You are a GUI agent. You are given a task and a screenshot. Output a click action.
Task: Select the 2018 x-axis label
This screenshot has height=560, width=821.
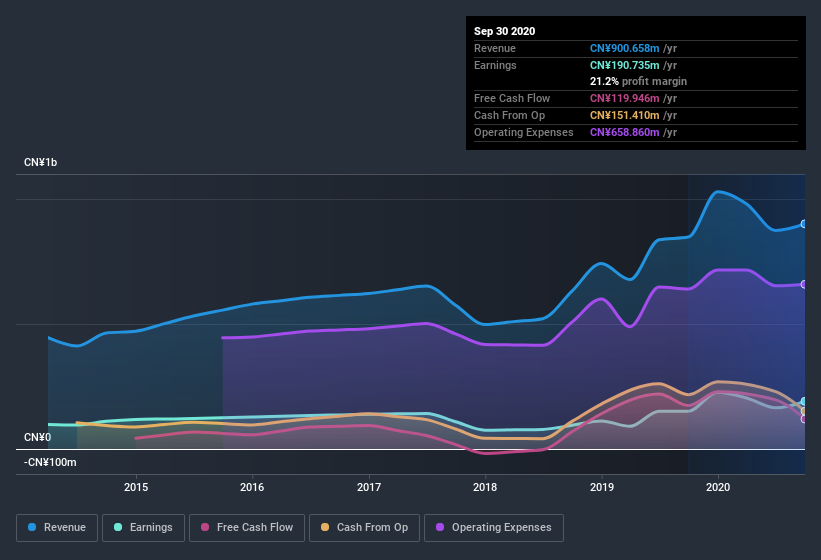[x=485, y=487]
